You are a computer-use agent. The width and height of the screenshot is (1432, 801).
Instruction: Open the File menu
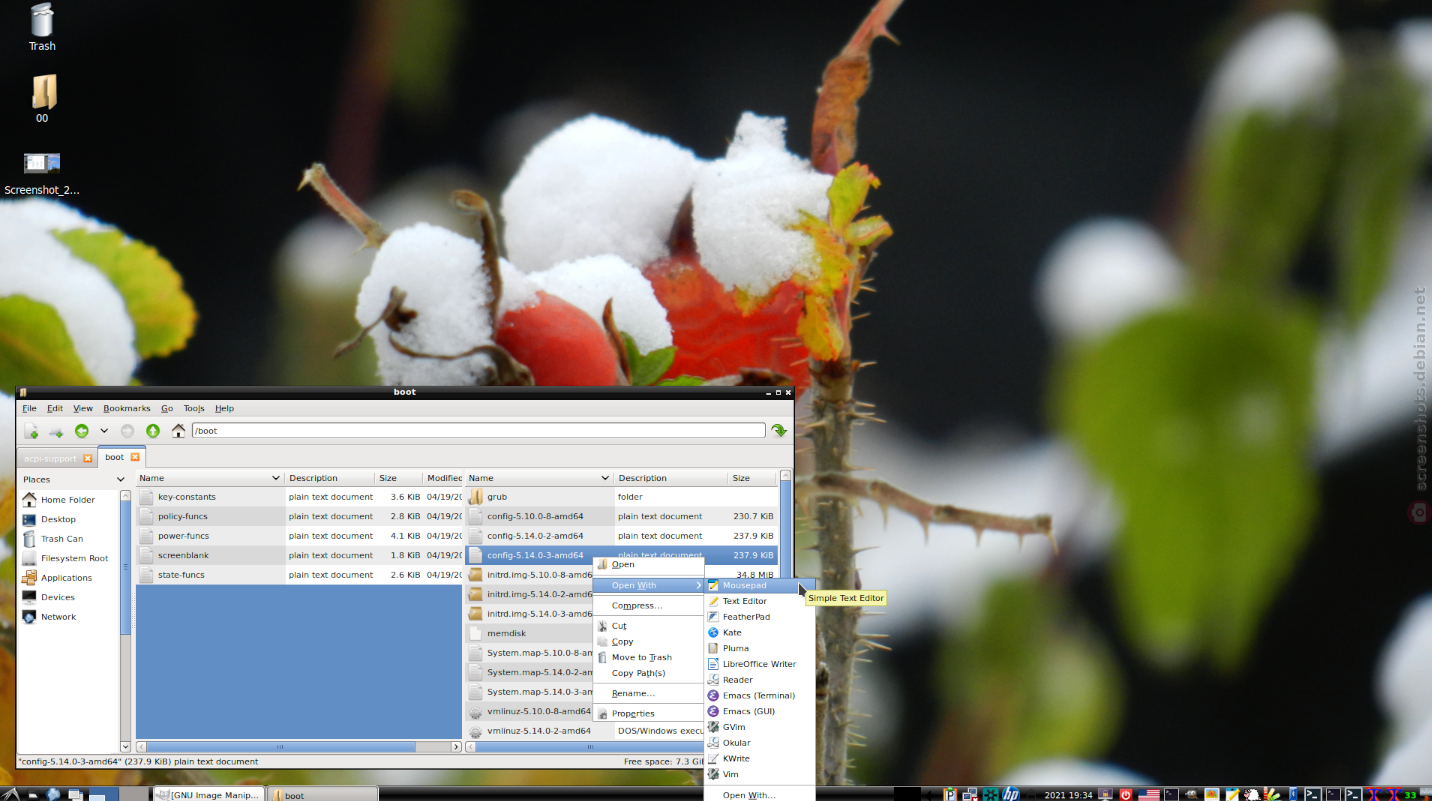click(29, 408)
